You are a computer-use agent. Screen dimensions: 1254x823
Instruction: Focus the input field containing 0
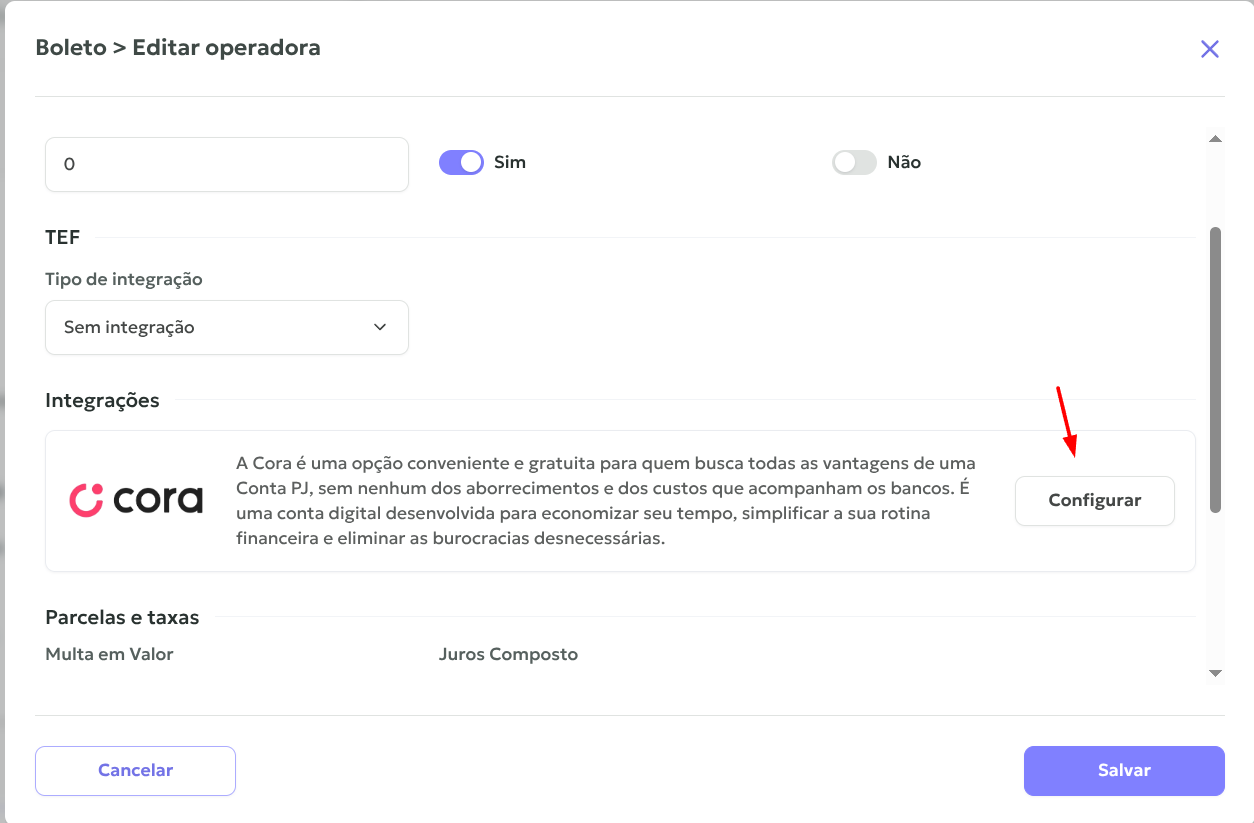coord(227,164)
